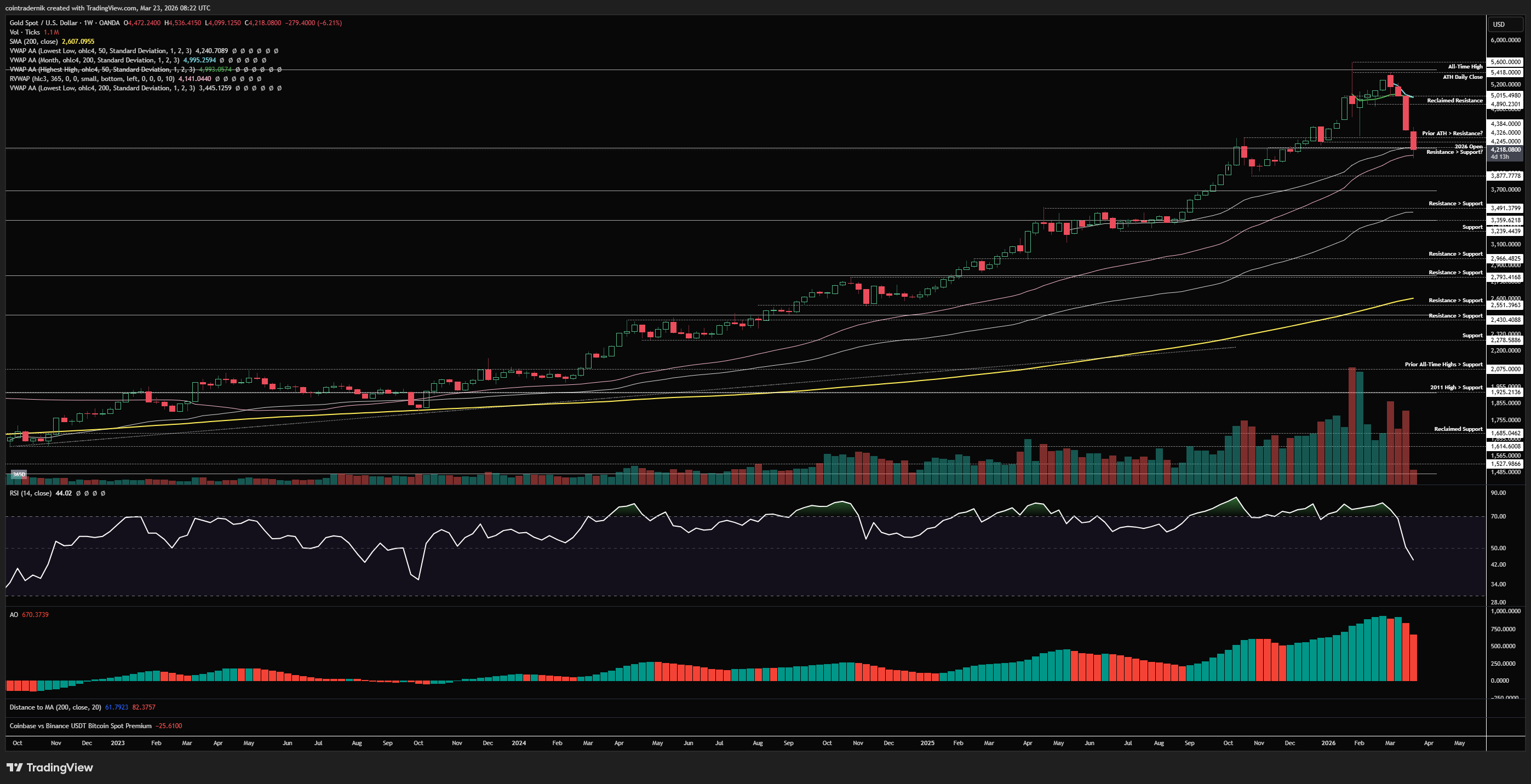Select the Gold Spot / U.S. Dollar symbol title
Screen dimensions: 1531x784
point(43,22)
